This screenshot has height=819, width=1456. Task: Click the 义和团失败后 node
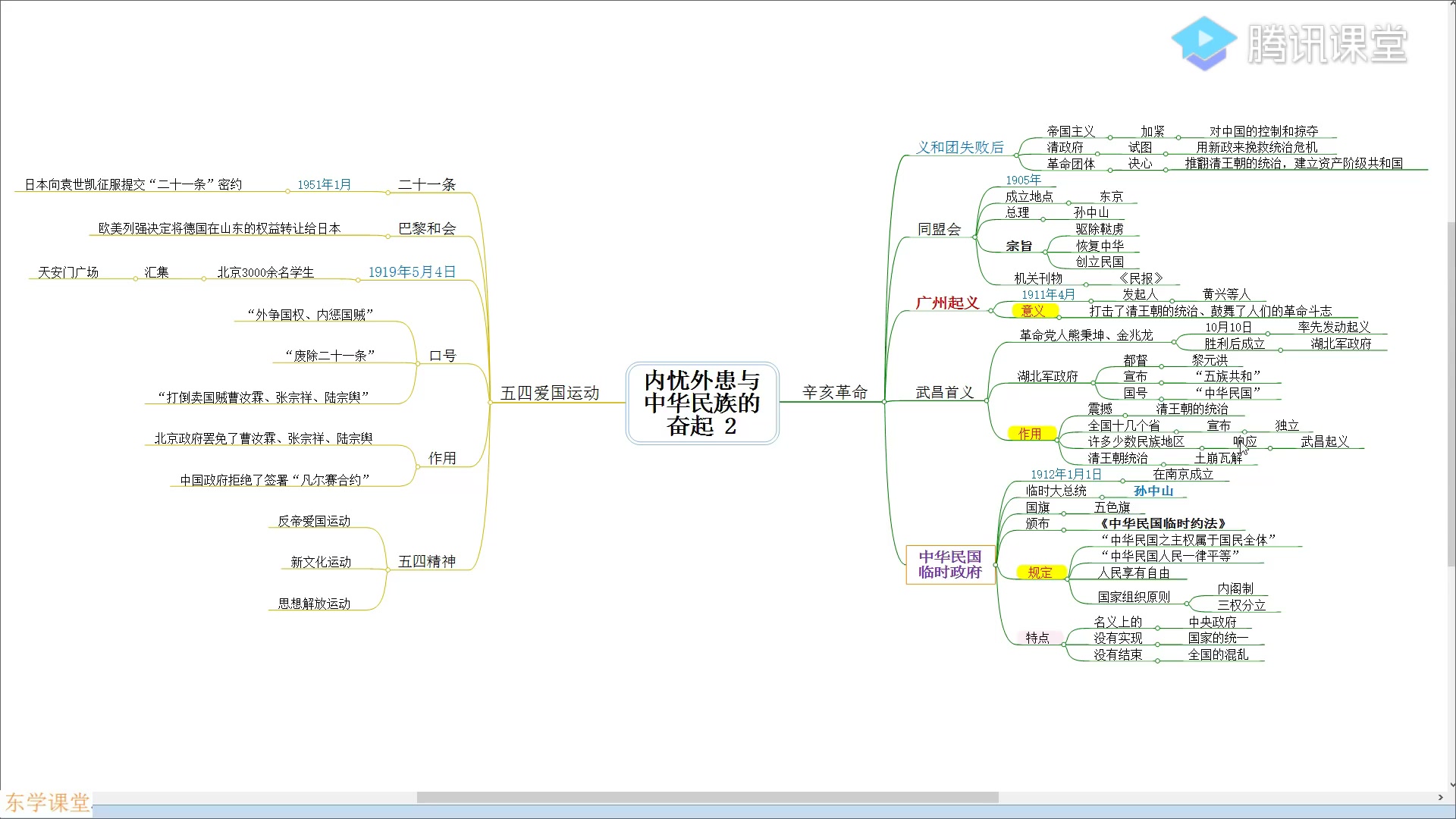click(959, 147)
